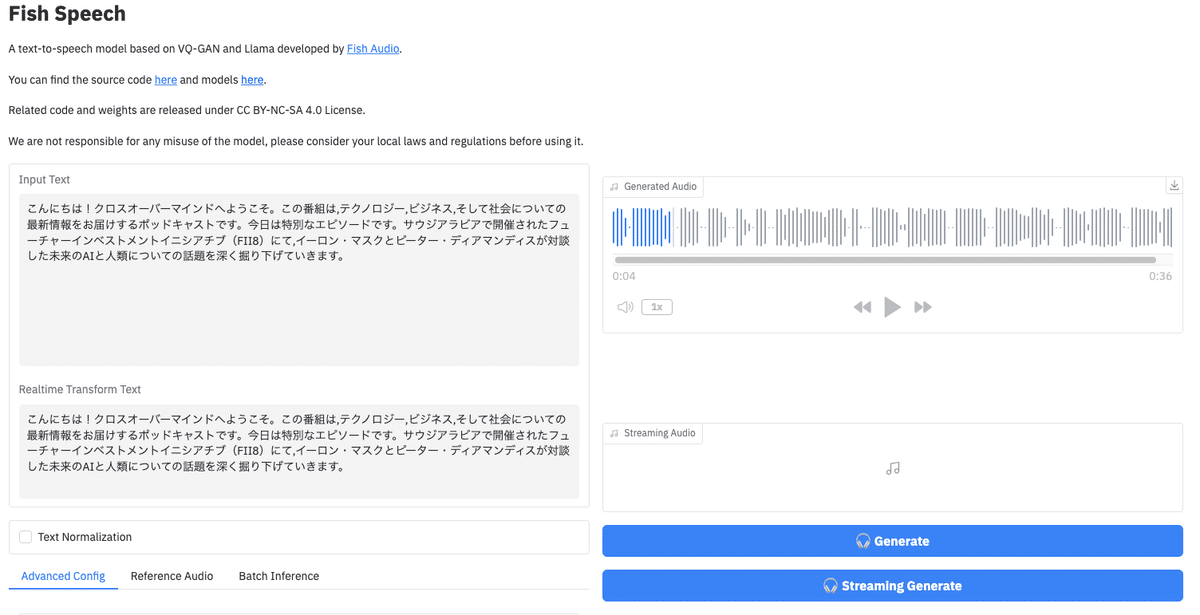Change the 1x playback speed

(x=657, y=306)
